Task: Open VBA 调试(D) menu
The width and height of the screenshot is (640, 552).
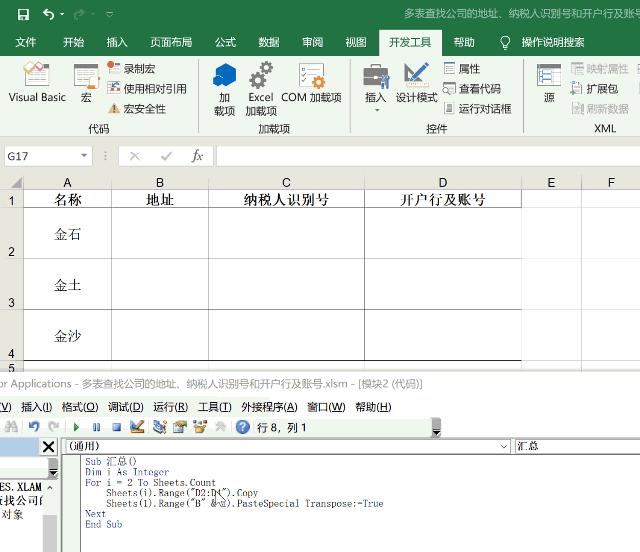Action: 126,407
